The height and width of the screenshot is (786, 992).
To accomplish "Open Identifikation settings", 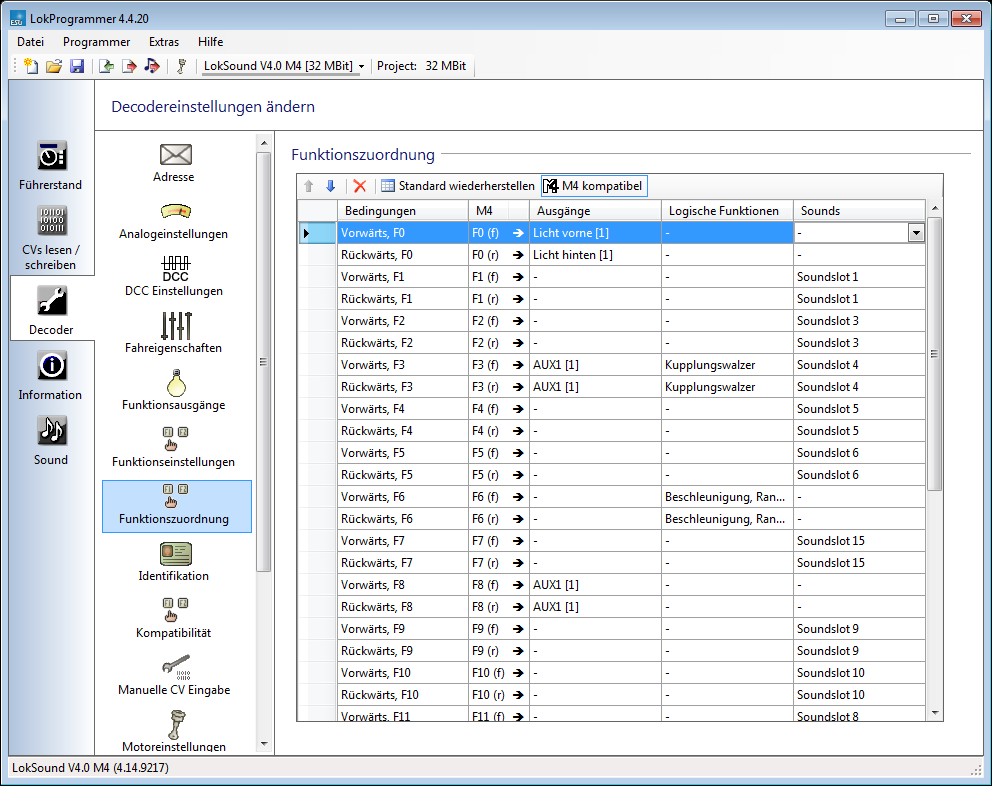I will click(x=174, y=562).
